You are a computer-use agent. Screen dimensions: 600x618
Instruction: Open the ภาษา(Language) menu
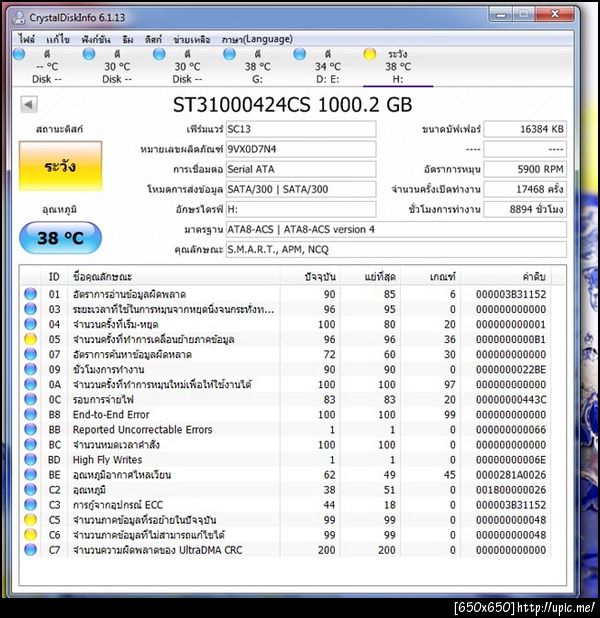pos(257,39)
